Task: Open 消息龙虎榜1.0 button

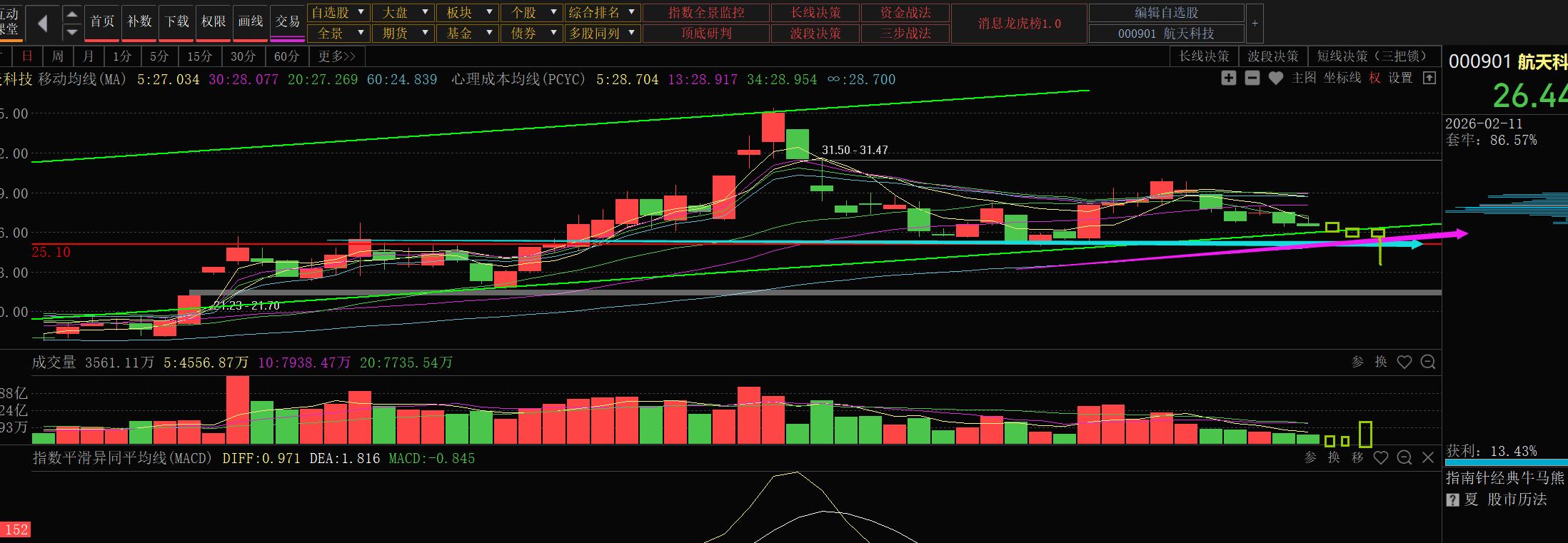Action: coord(1020,24)
